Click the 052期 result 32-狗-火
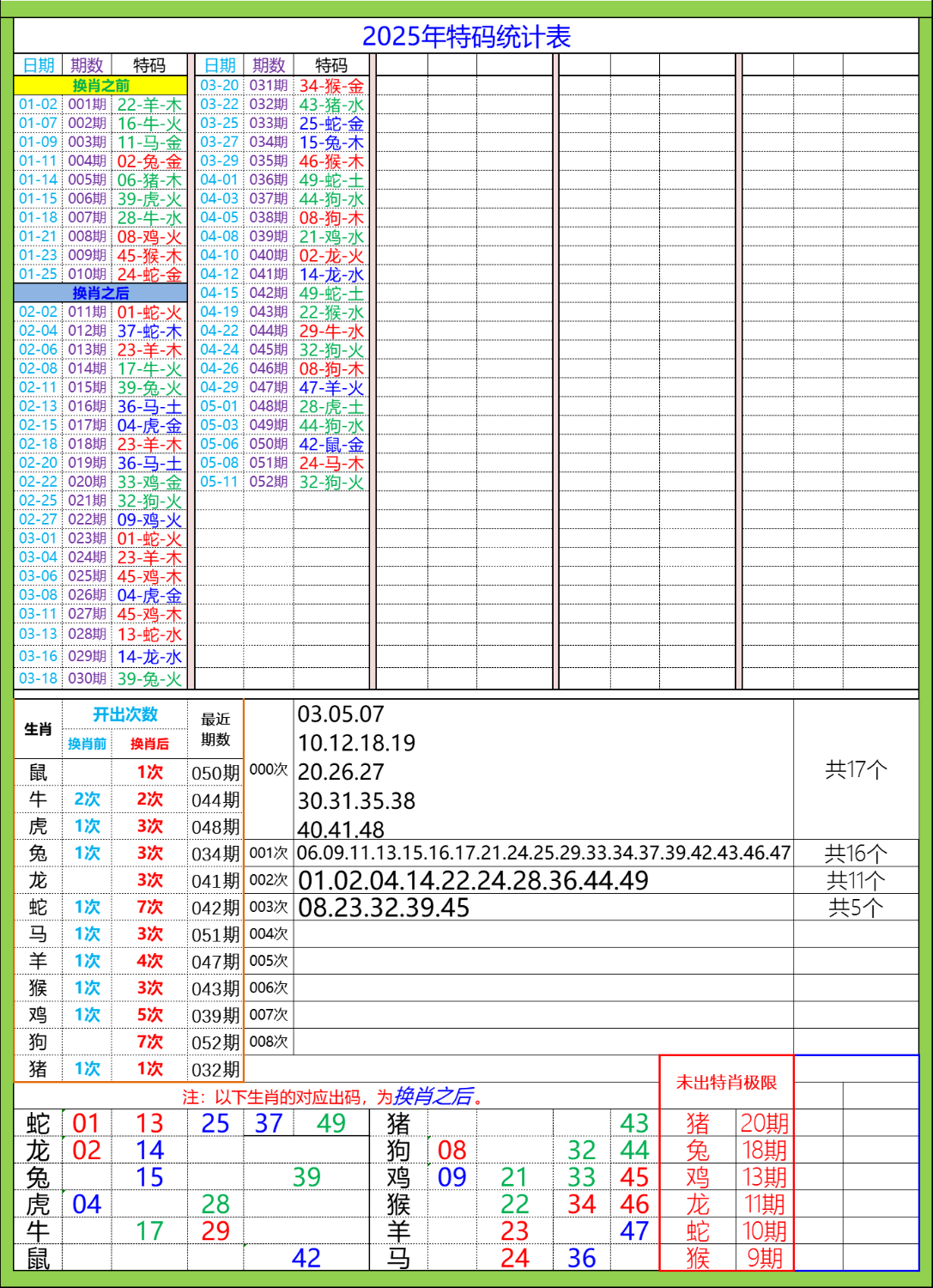 [x=330, y=483]
